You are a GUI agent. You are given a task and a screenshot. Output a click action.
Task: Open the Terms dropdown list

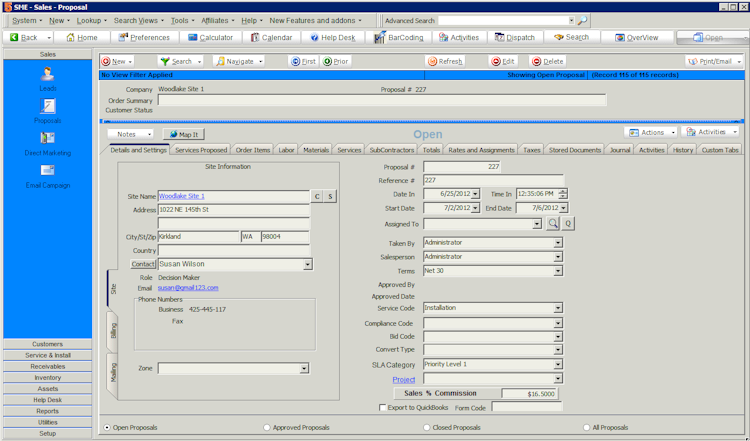coord(558,270)
